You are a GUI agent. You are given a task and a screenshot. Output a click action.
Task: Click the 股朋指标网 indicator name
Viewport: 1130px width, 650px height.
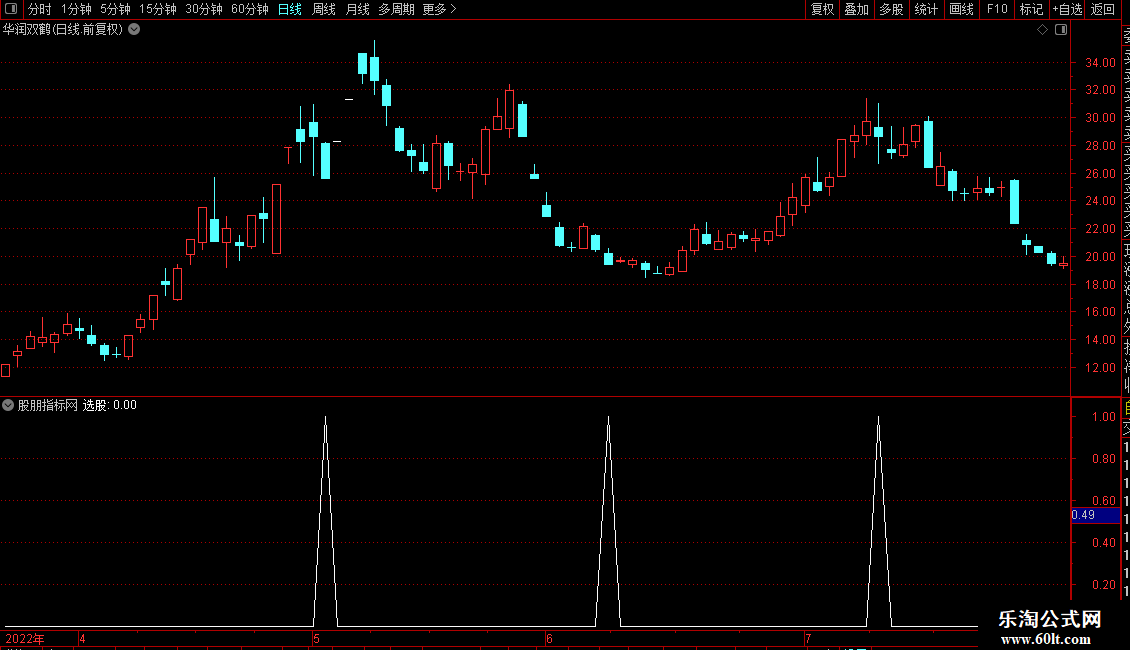click(48, 405)
